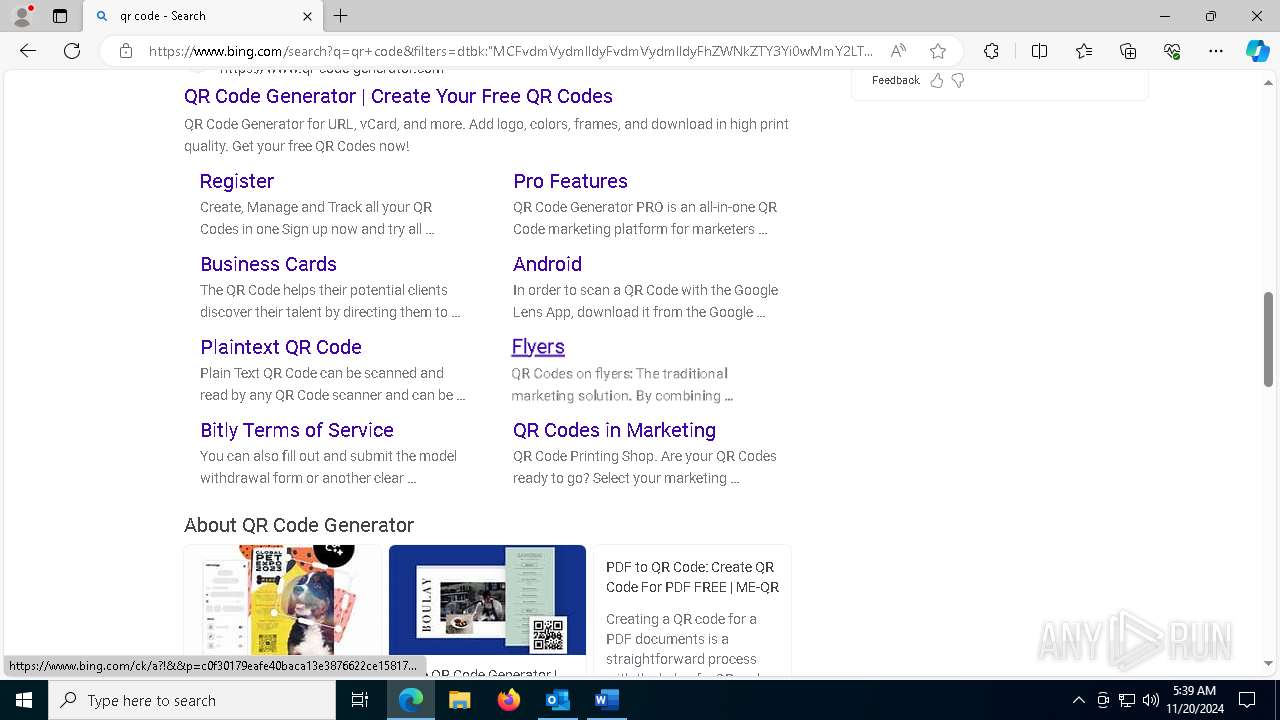
Task: Open the Boulay menu QR thumbnail
Action: 487,600
